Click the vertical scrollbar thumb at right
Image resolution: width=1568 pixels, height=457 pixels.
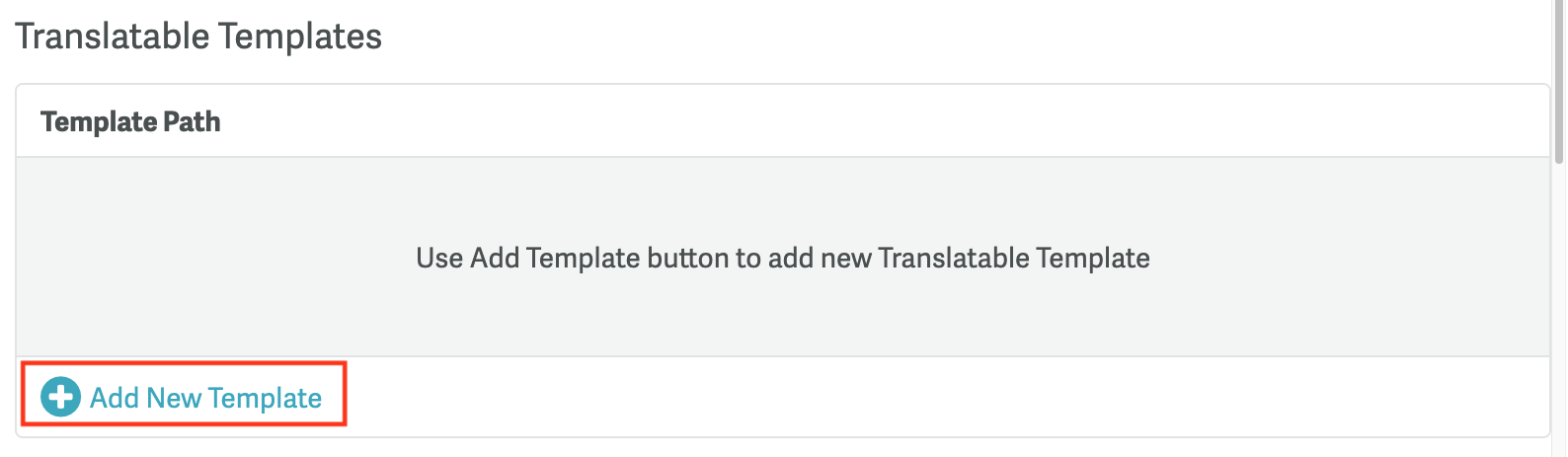tap(1559, 79)
